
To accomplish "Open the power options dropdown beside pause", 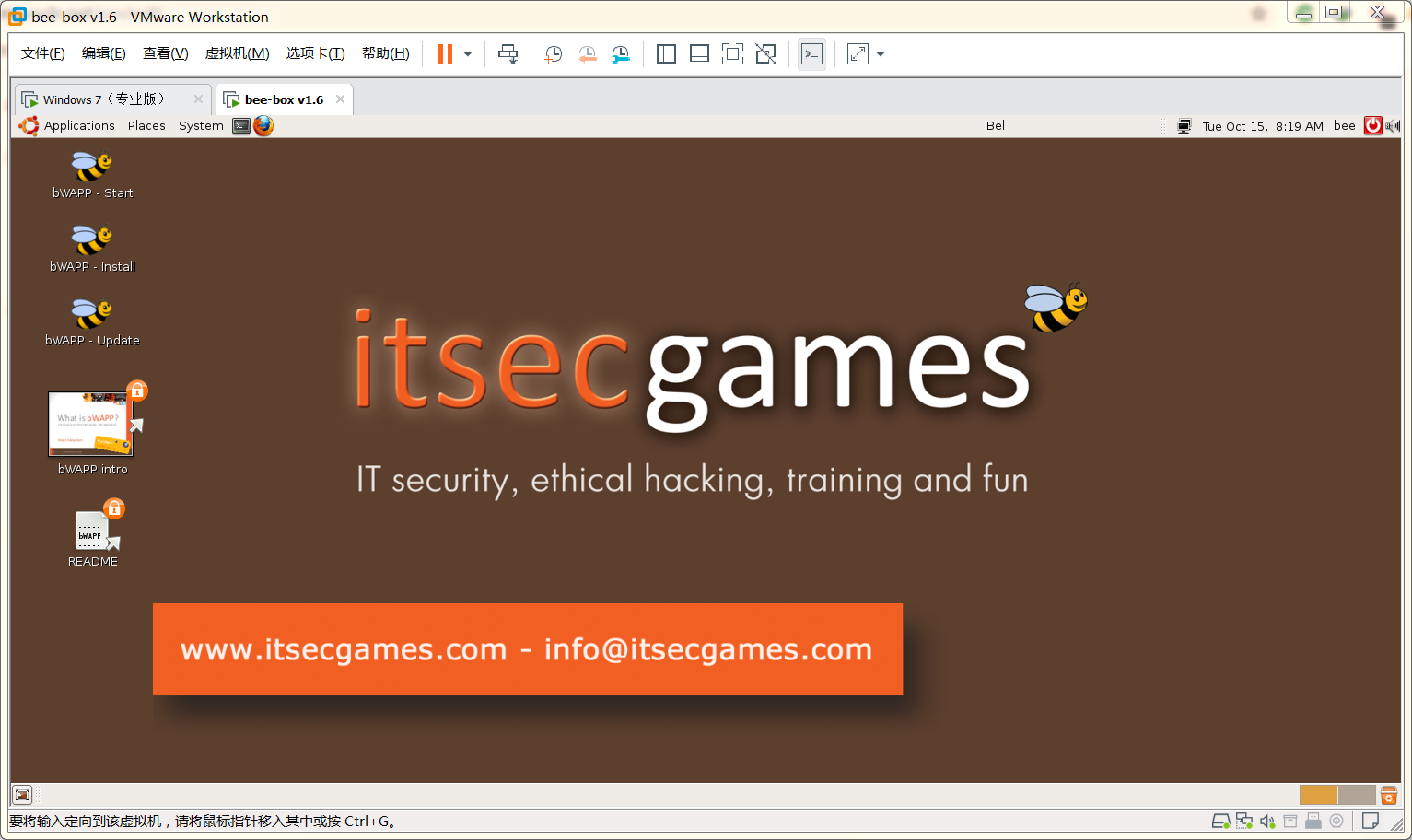I will point(468,54).
